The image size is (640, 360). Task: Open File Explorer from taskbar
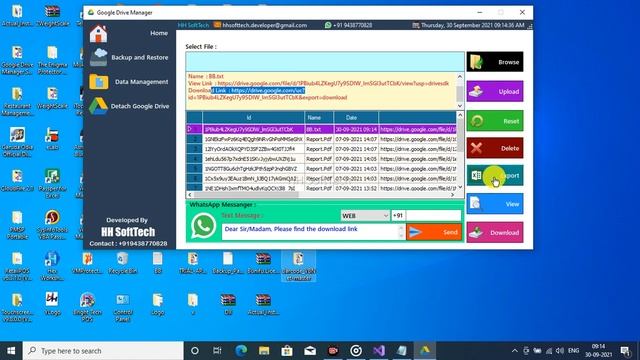point(264,351)
